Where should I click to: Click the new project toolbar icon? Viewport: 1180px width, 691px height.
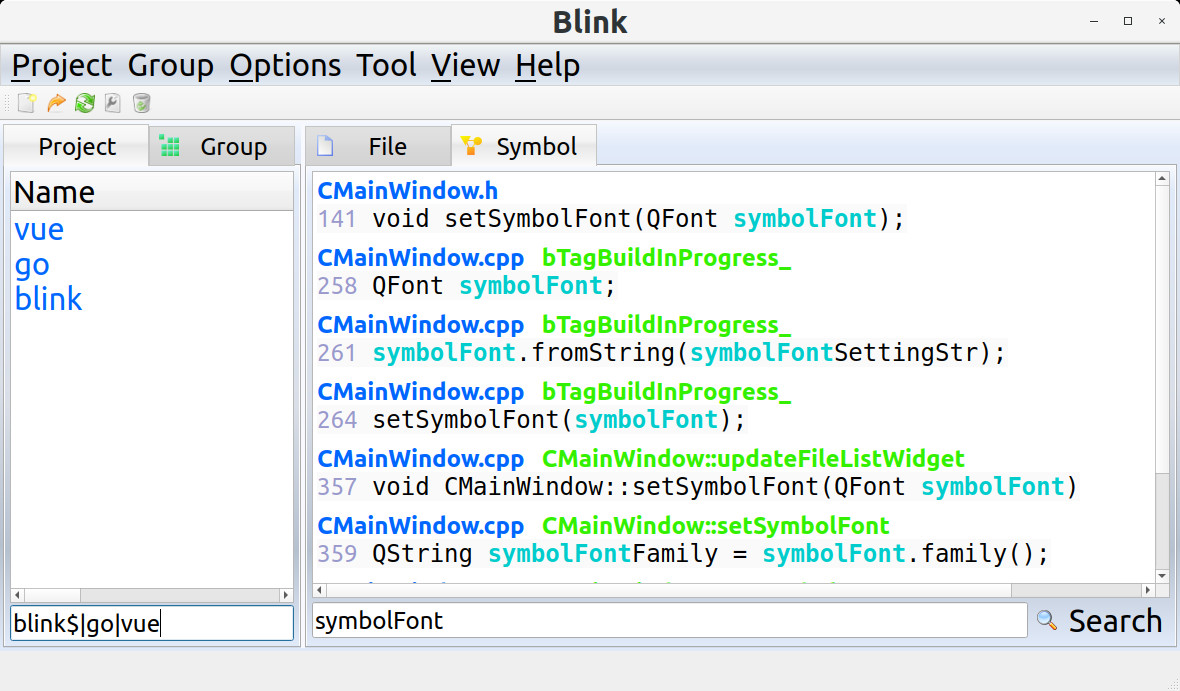[x=27, y=102]
